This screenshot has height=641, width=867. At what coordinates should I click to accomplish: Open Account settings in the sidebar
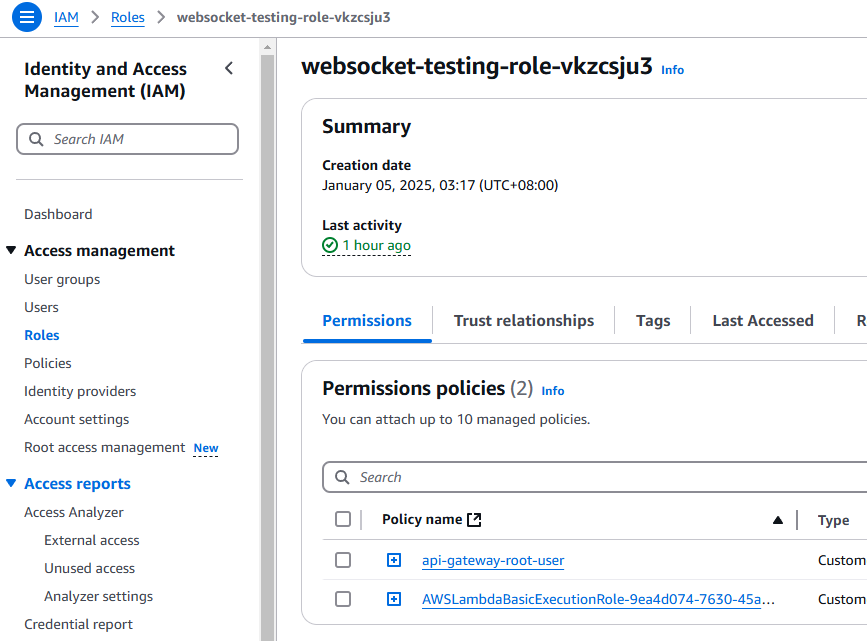[x=77, y=419]
